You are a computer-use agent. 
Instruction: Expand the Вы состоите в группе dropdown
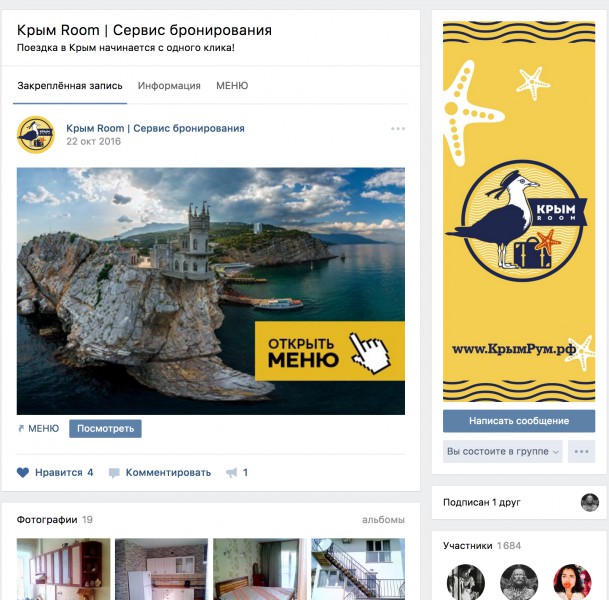(x=502, y=451)
